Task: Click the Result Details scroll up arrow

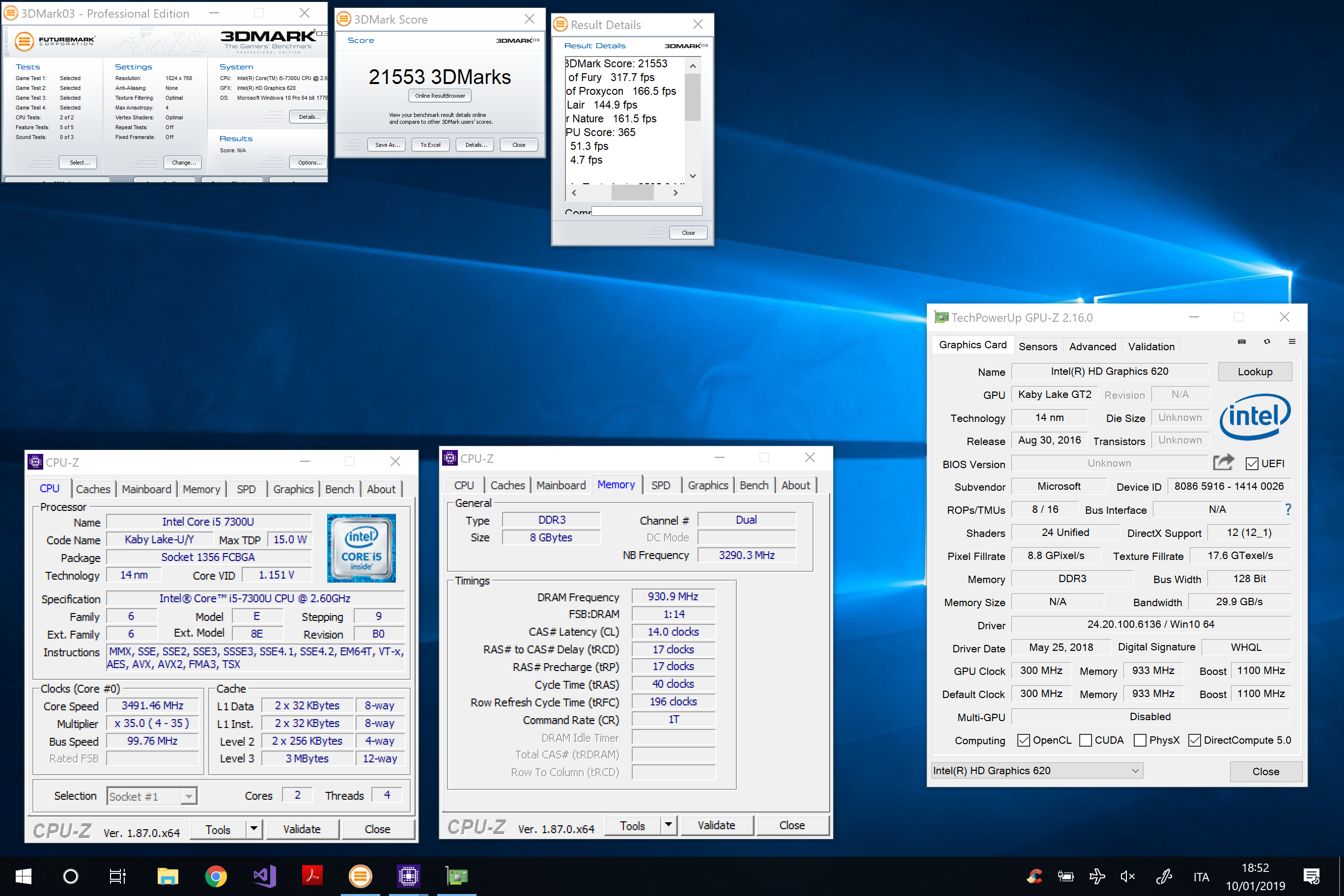Action: 693,66
